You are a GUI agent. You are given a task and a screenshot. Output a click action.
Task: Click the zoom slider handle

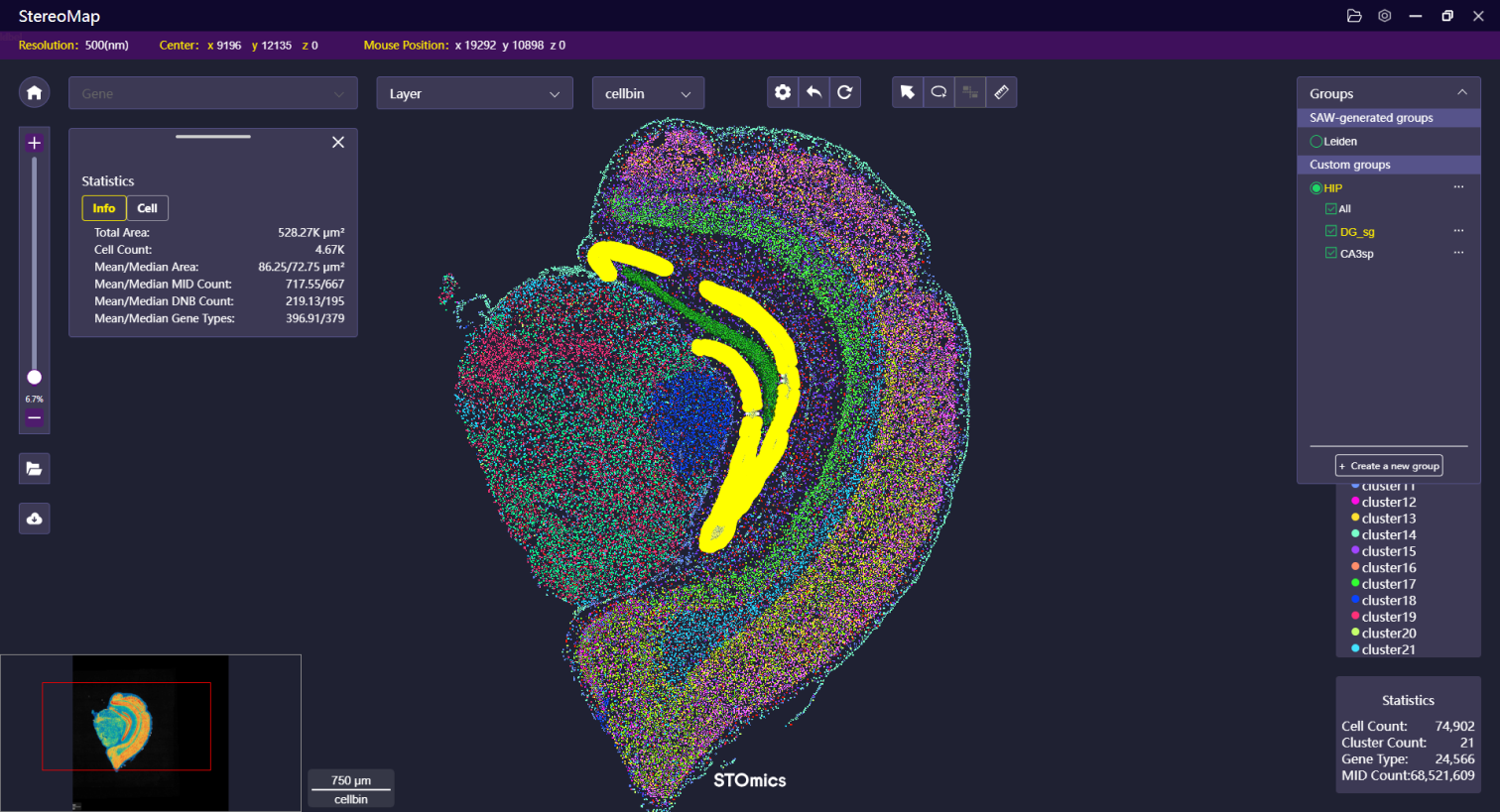coord(35,377)
